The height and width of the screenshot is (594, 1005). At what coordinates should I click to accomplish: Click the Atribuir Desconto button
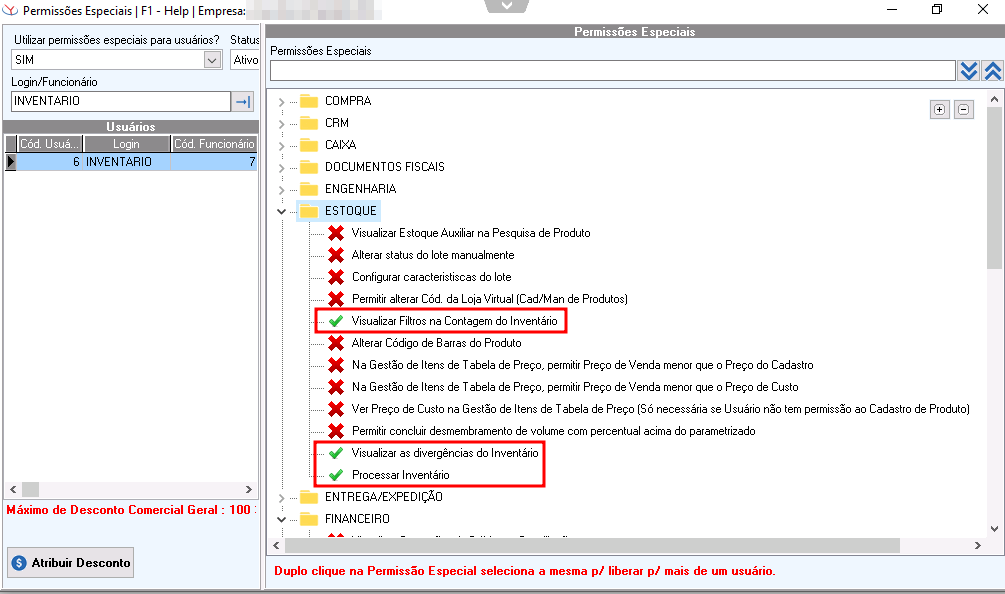tap(70, 562)
